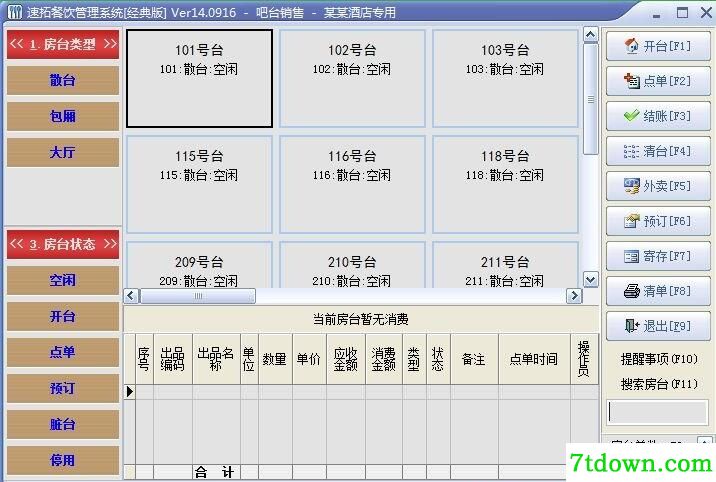Image resolution: width=716 pixels, height=482 pixels.
Task: Select table 115号台
Action: coord(199,184)
